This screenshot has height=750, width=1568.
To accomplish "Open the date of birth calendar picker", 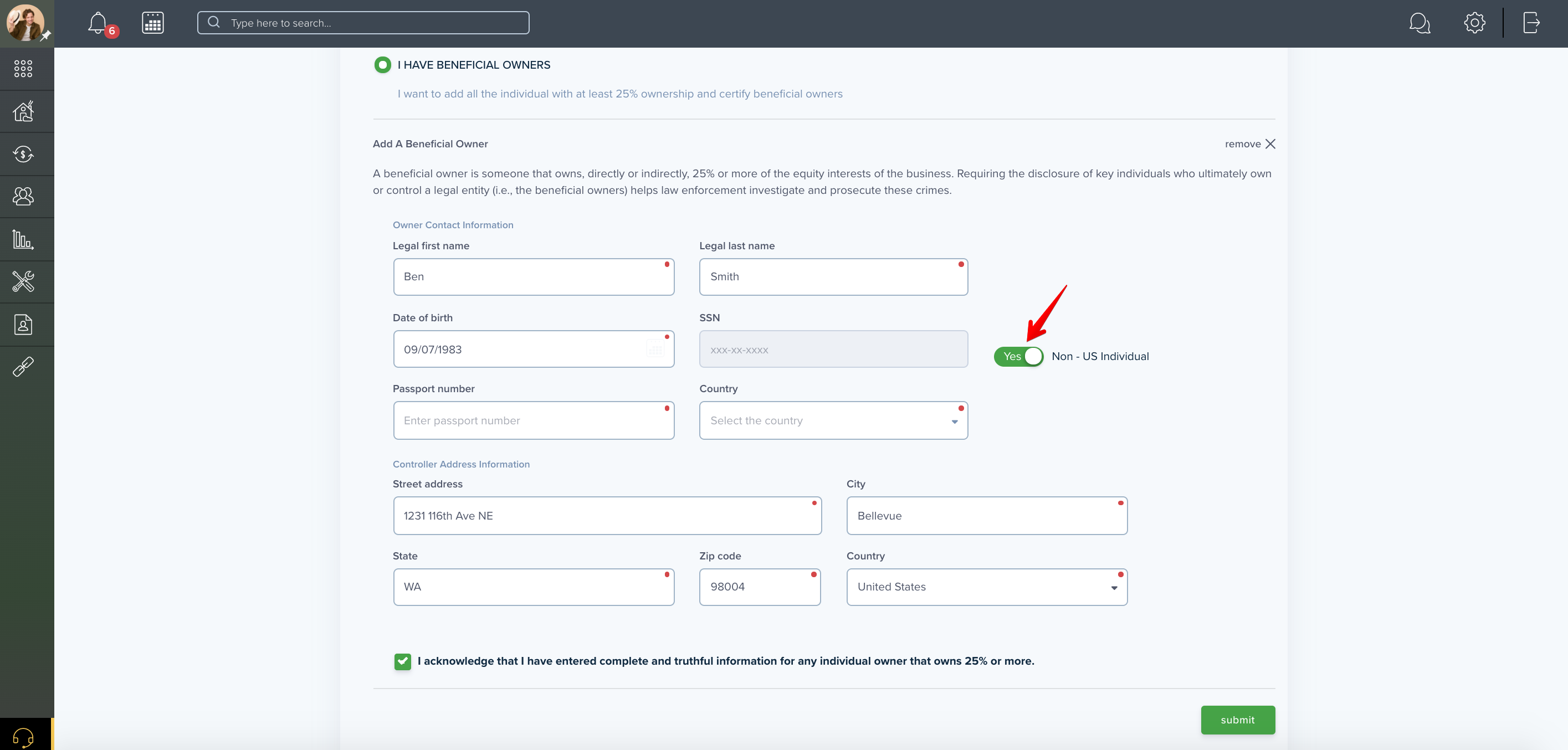I will coord(655,350).
